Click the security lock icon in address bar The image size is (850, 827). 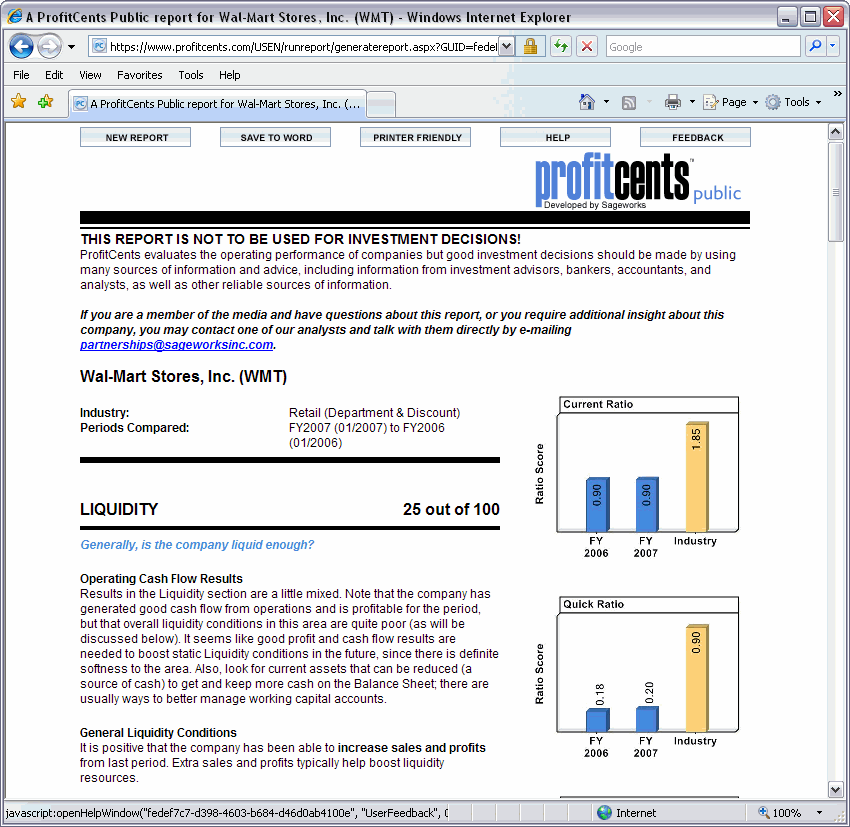[531, 46]
